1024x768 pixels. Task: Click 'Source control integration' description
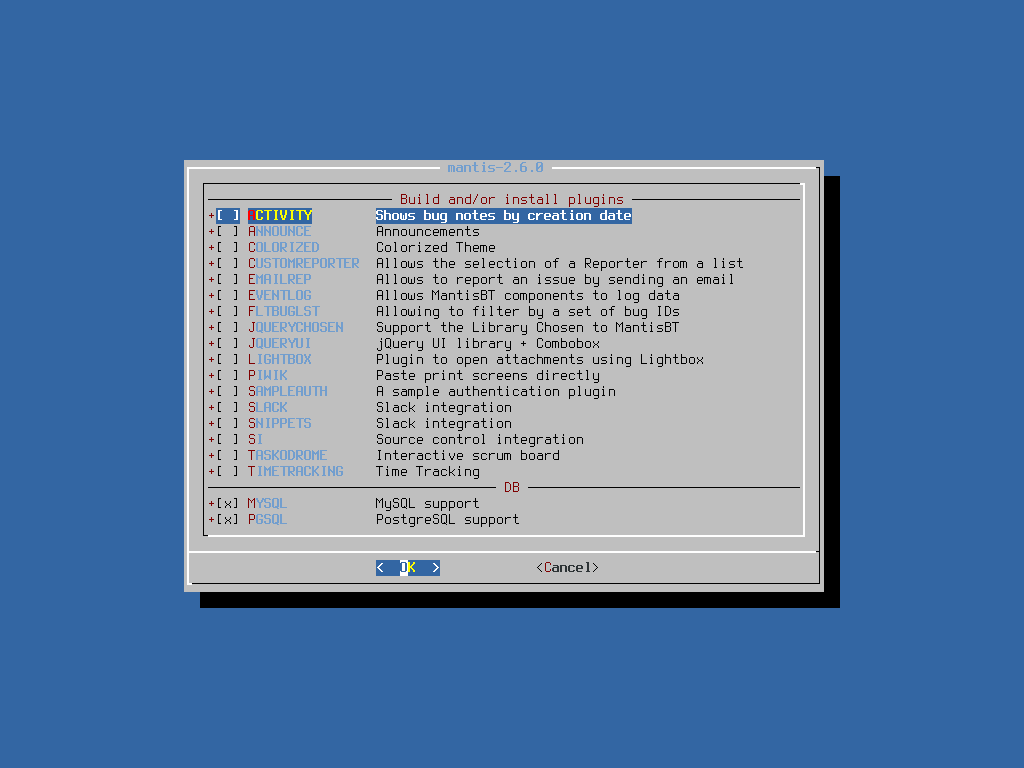tap(480, 440)
